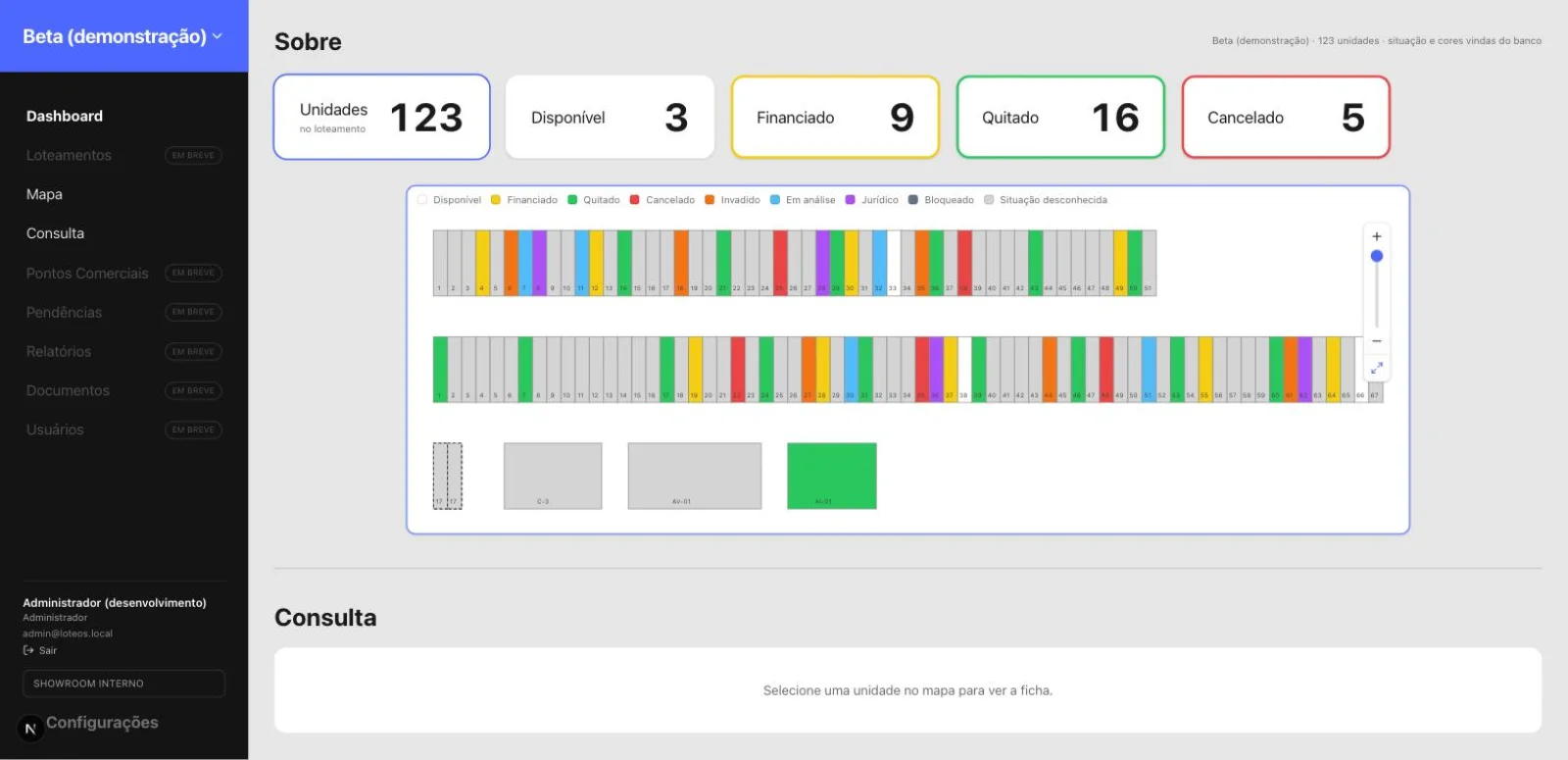The height and width of the screenshot is (760, 1568).
Task: Open Consulta in the sidebar
Action: click(x=55, y=233)
